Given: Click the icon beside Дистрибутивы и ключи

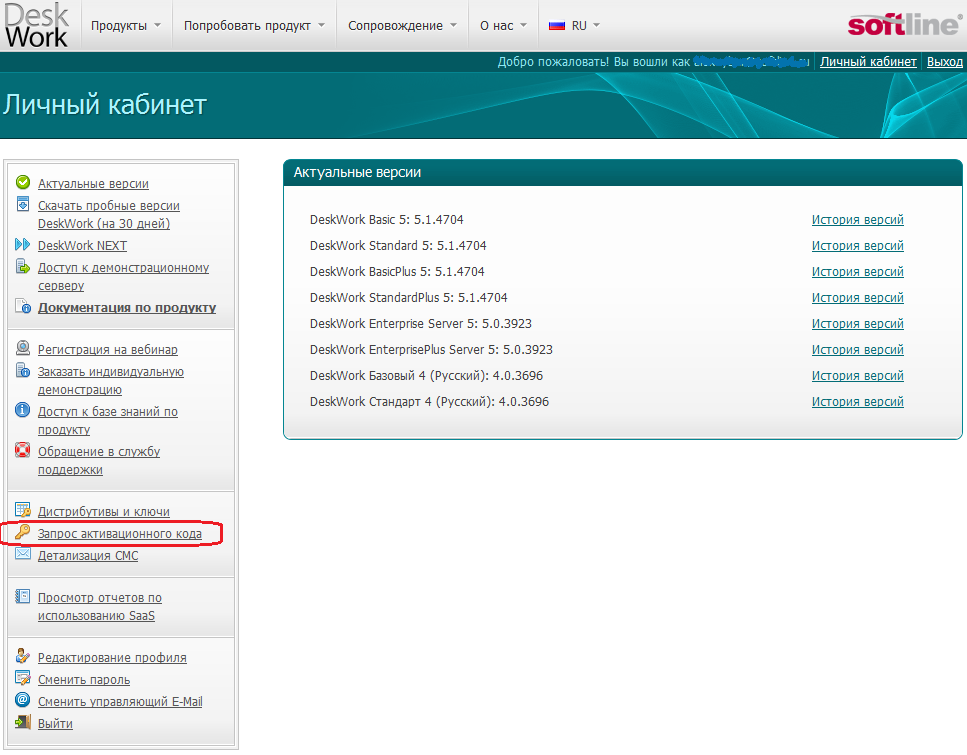Looking at the screenshot, I should point(23,510).
